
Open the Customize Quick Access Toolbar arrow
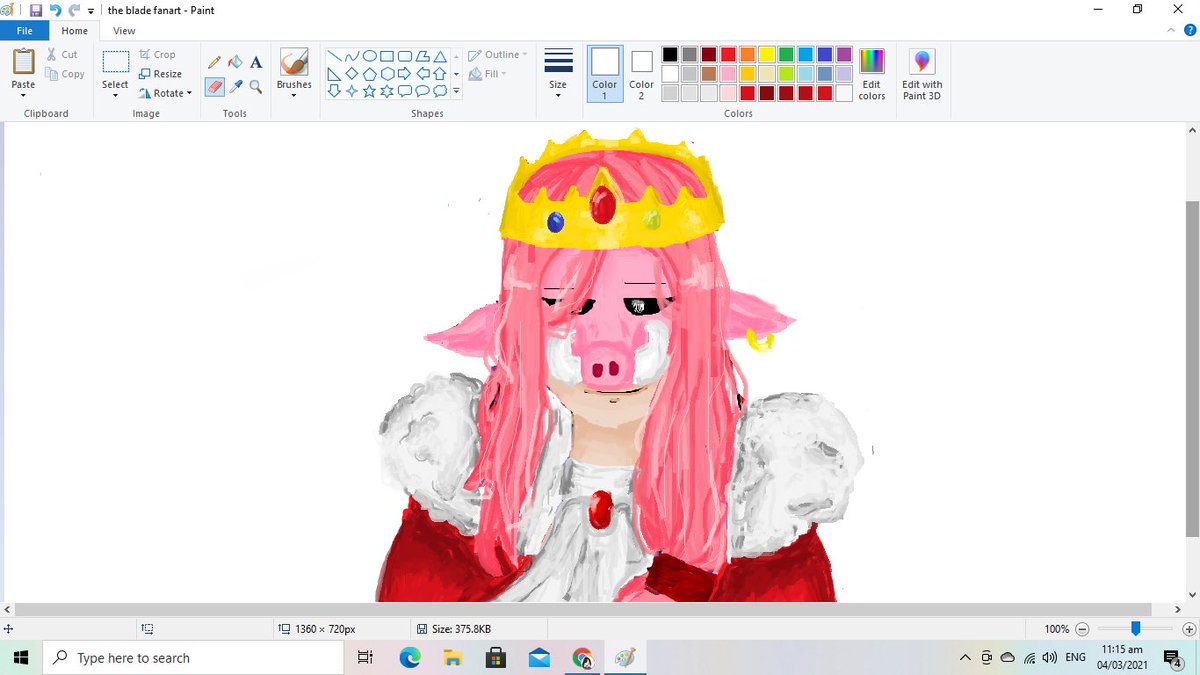click(x=91, y=10)
